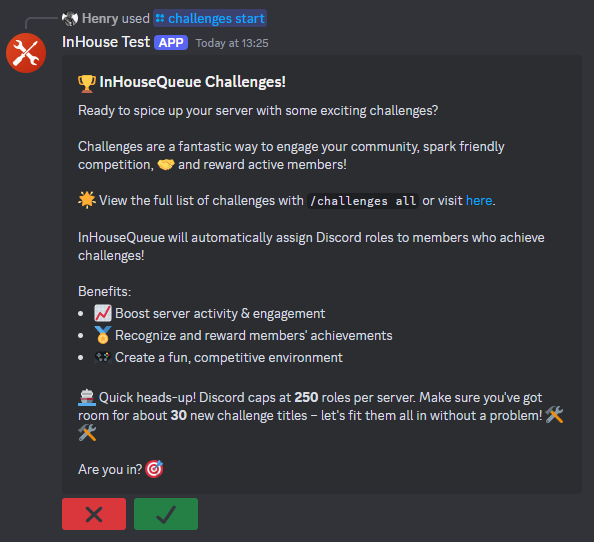
Task: Click the medal emoji beside 'Recognize and reward'
Action: (x=103, y=335)
